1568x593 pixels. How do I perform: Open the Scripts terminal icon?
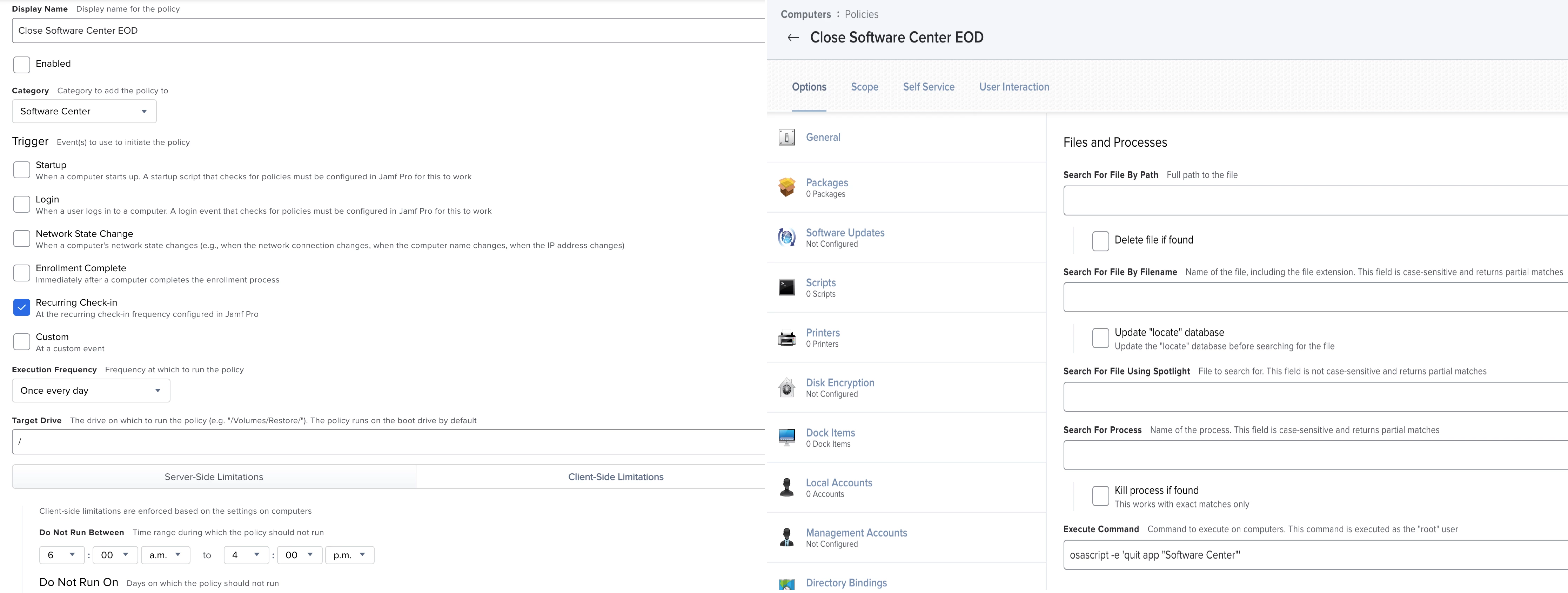(x=786, y=287)
